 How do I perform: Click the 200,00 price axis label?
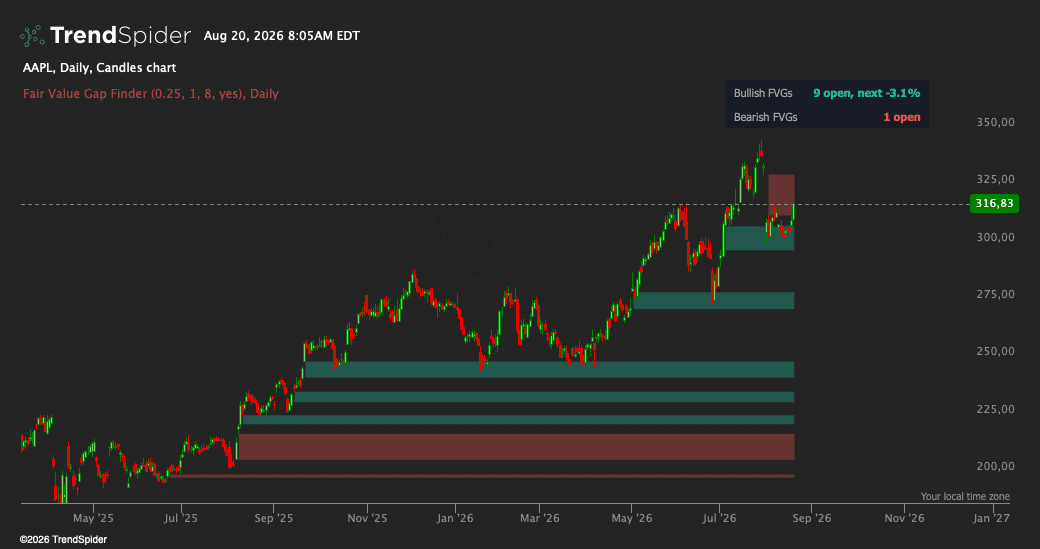coord(996,465)
